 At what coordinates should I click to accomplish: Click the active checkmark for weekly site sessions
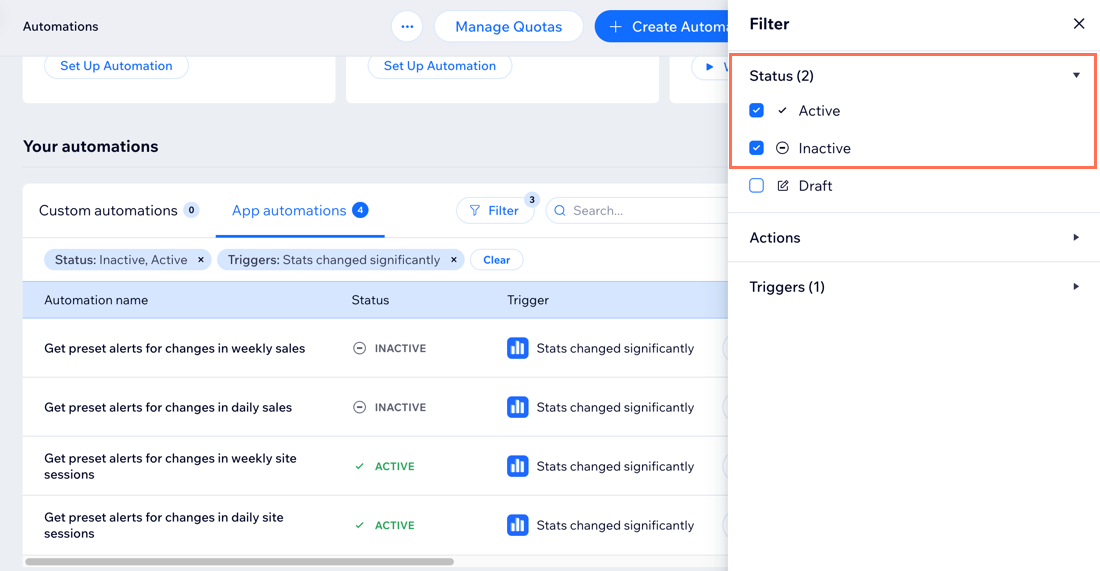[360, 467]
